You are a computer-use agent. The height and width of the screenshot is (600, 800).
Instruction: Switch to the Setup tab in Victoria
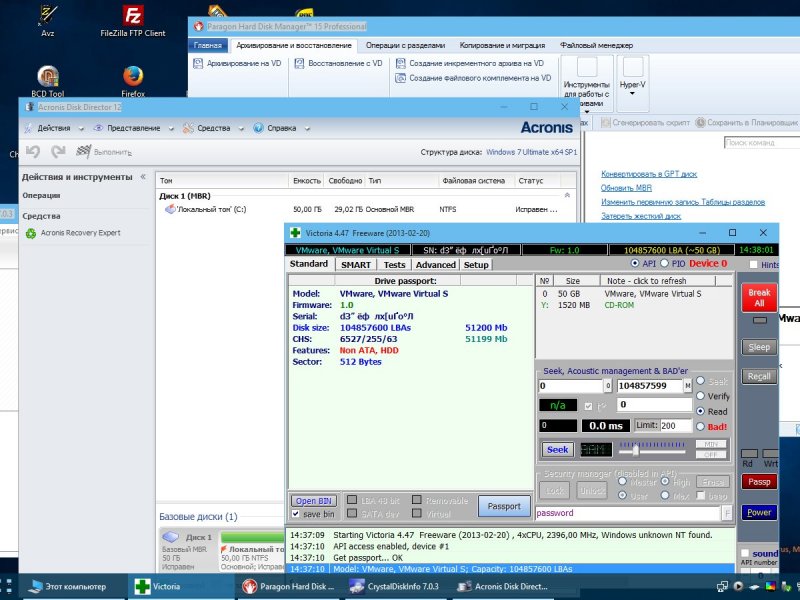coord(476,264)
